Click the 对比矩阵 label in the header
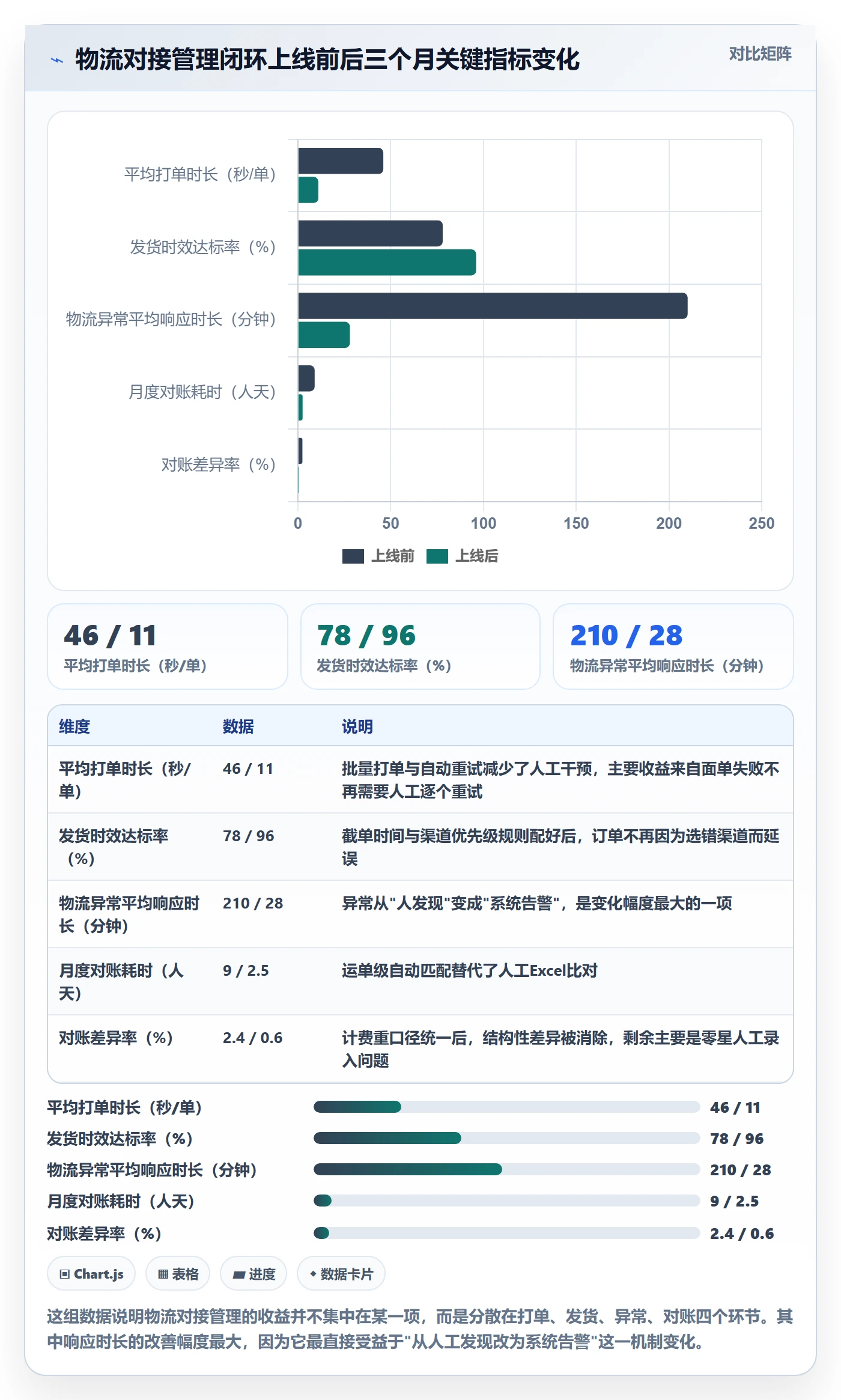The width and height of the screenshot is (841, 1400). tap(760, 54)
